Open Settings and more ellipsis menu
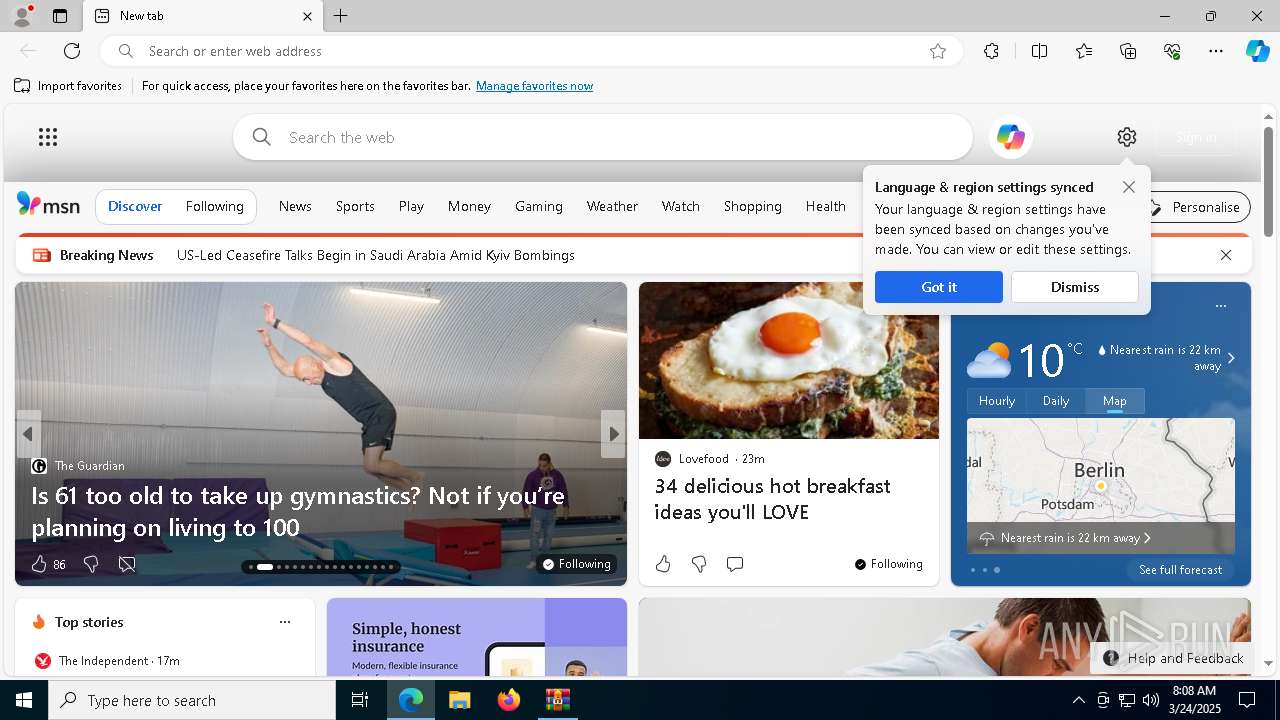 (1216, 51)
